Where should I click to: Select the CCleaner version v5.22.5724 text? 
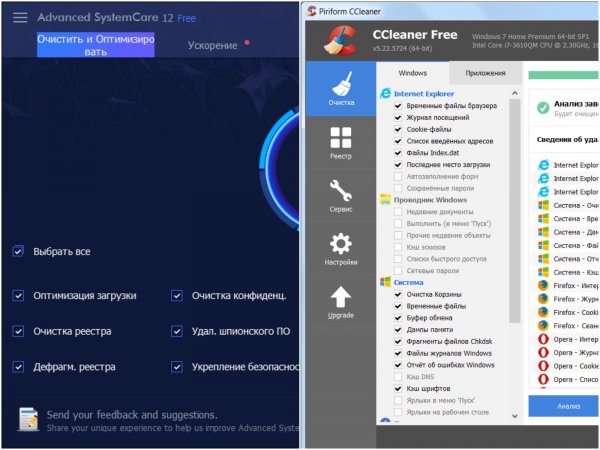point(403,49)
